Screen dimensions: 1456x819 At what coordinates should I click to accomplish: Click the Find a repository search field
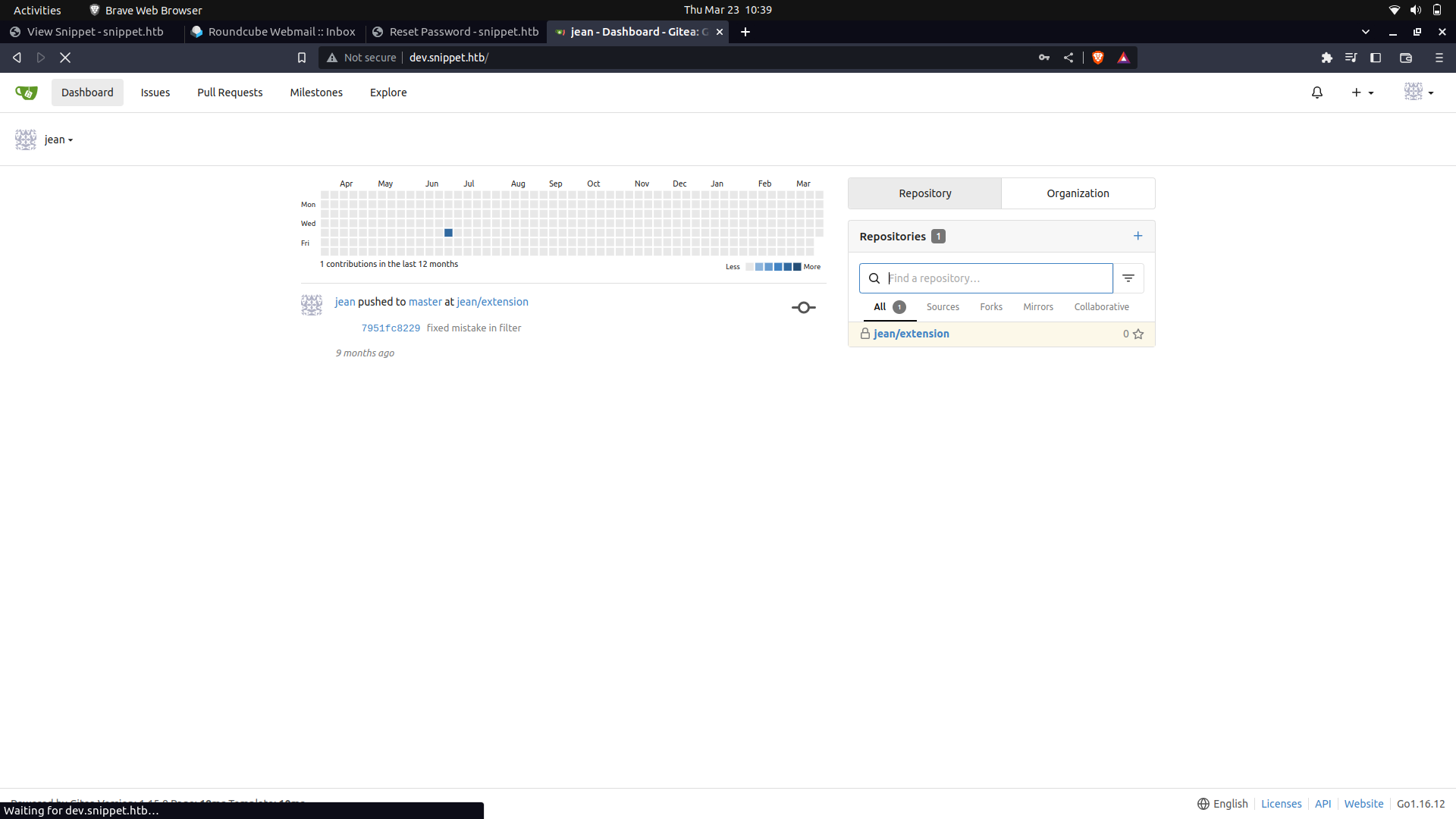tap(986, 278)
